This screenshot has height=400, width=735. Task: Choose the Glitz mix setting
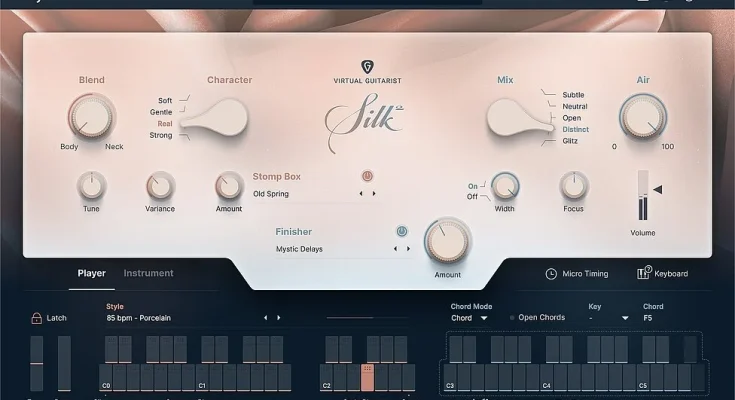571,142
